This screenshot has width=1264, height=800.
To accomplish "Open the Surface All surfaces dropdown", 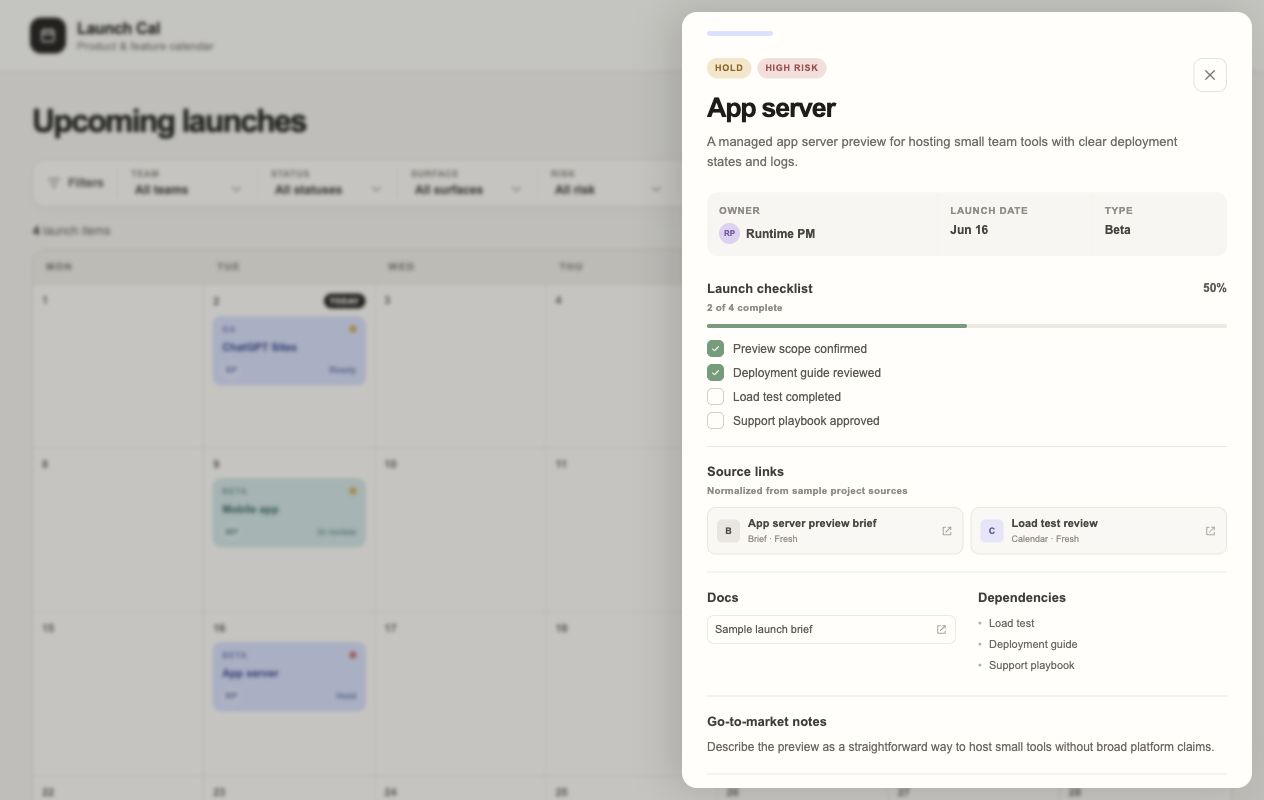I will coord(467,182).
